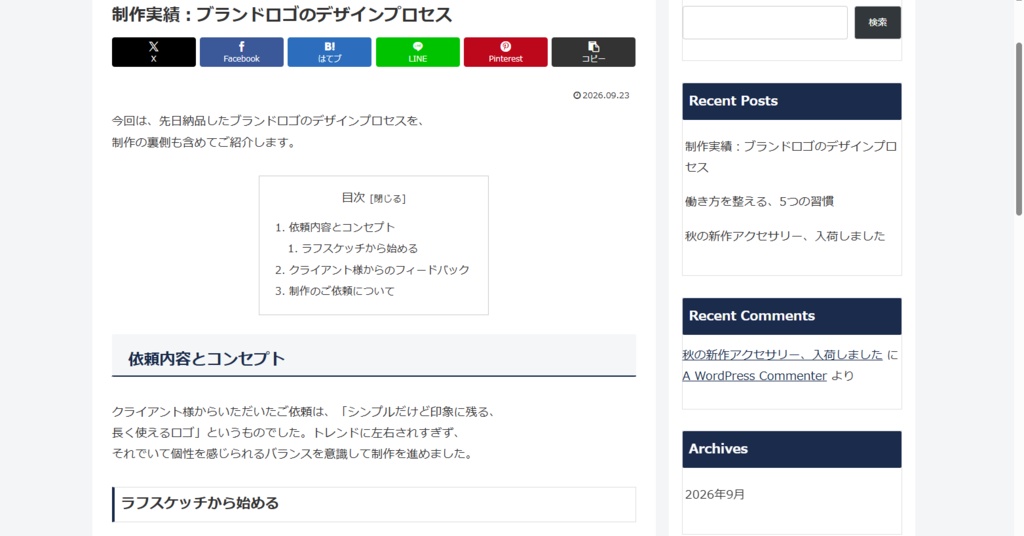Share the post on X
The height and width of the screenshot is (536, 1024).
(x=153, y=52)
